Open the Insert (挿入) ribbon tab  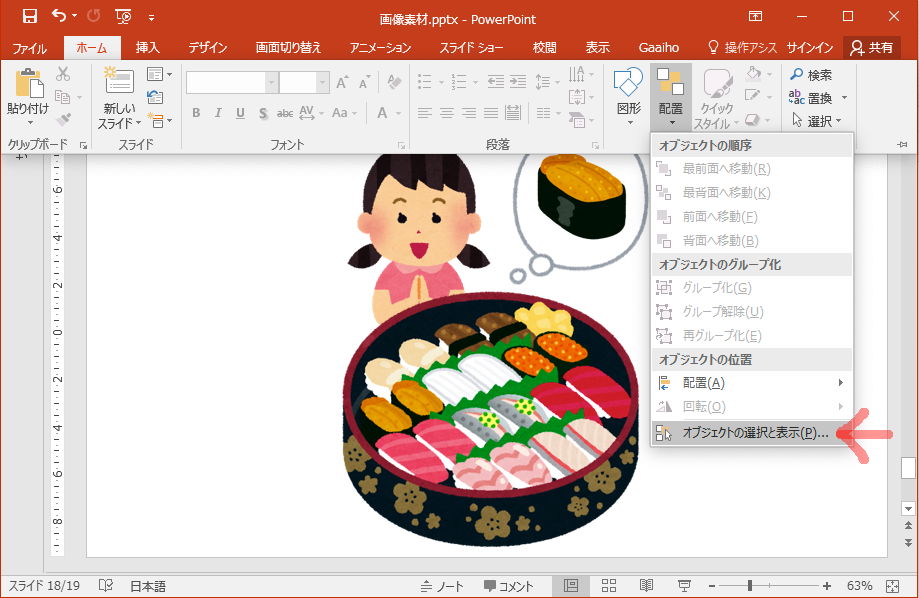tap(148, 47)
